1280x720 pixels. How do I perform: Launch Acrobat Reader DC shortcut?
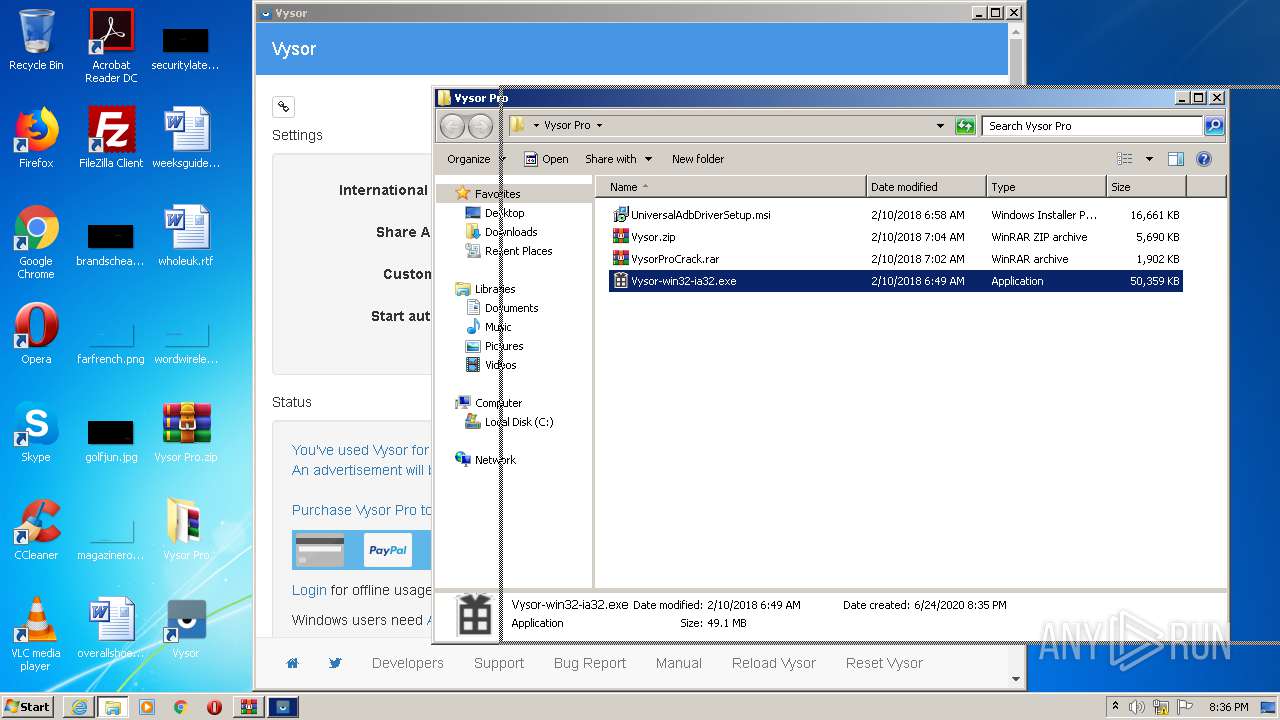coord(111,46)
